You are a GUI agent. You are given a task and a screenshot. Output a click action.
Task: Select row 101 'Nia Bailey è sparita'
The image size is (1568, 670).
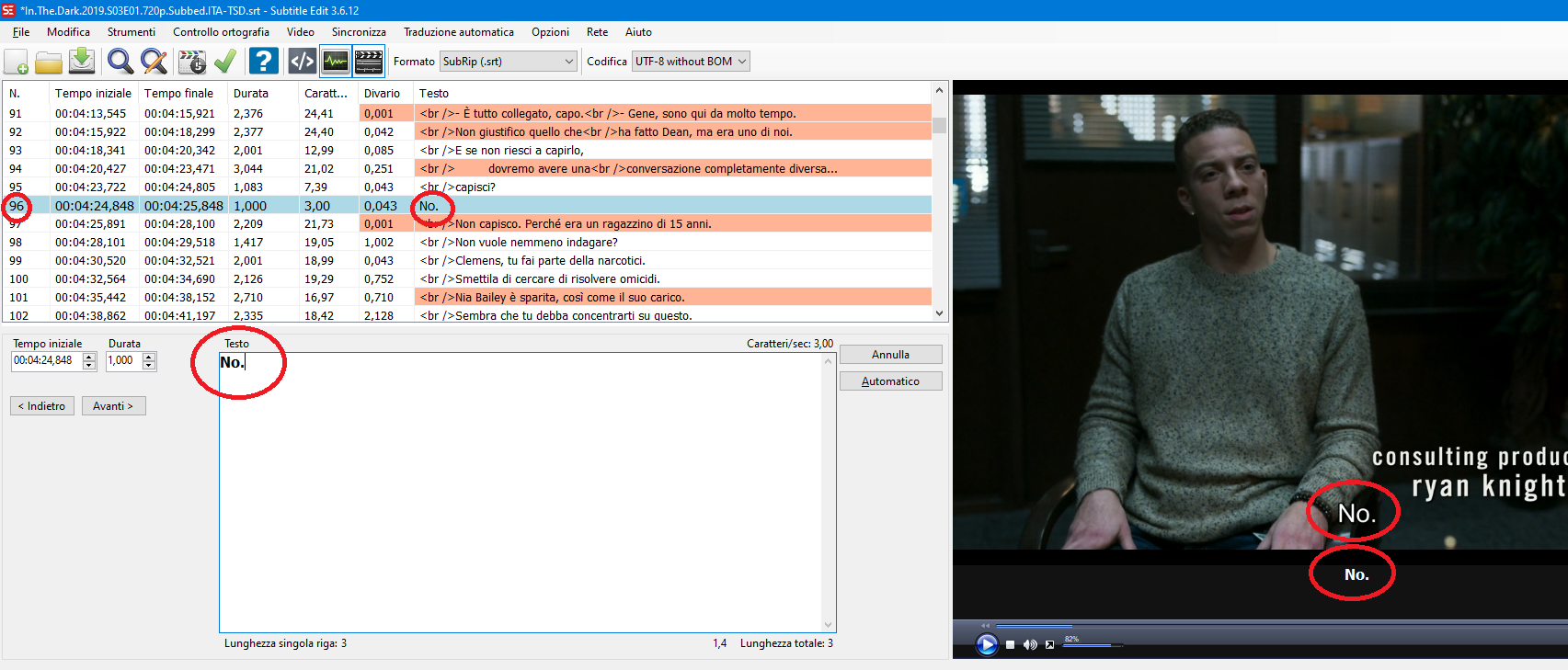(x=467, y=298)
